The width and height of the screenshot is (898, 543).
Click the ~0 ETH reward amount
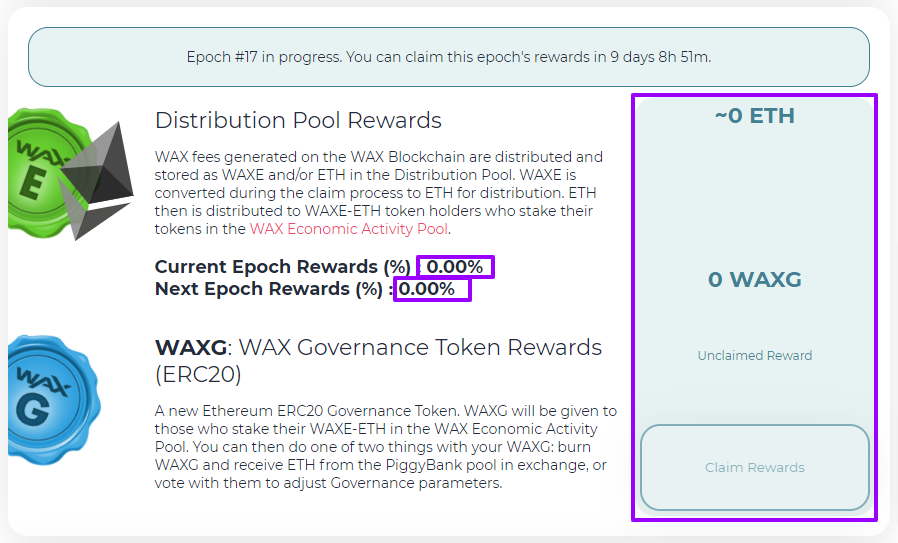[x=754, y=116]
